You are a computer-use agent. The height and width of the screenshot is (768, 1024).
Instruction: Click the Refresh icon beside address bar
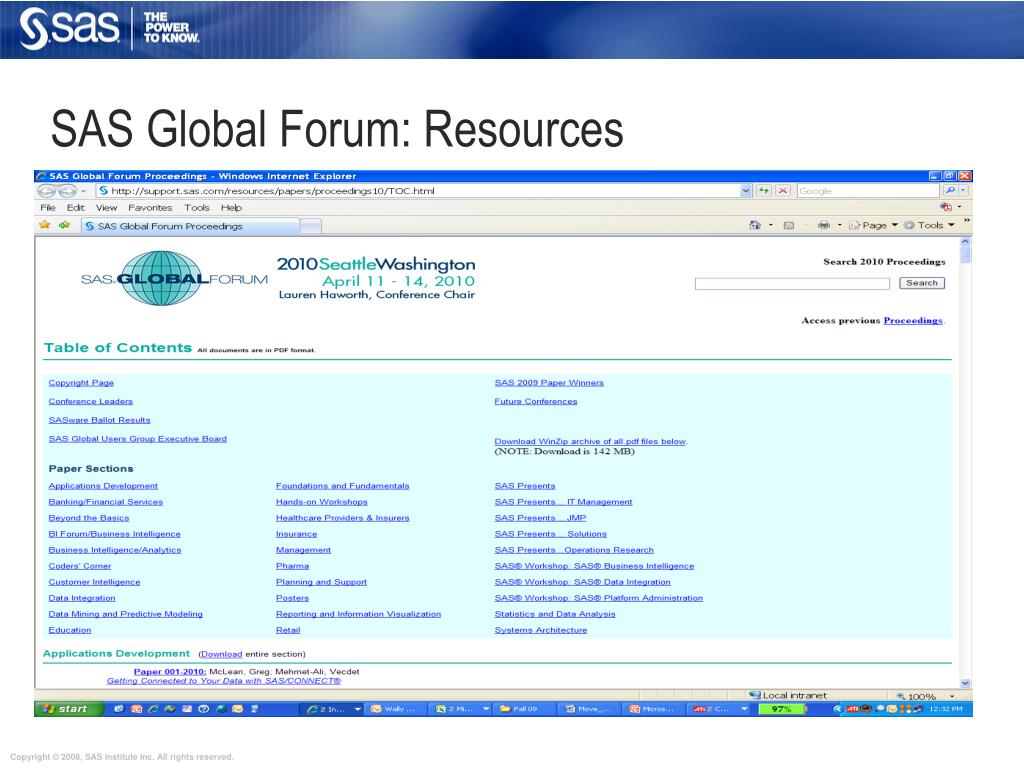tap(763, 191)
